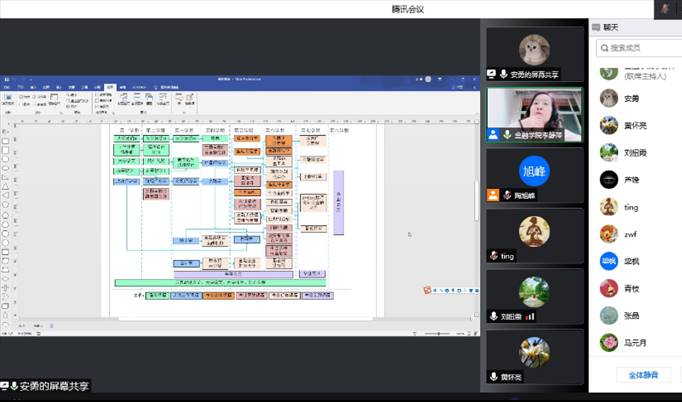Select zwf in the member list
The image size is (682, 402).
[630, 234]
